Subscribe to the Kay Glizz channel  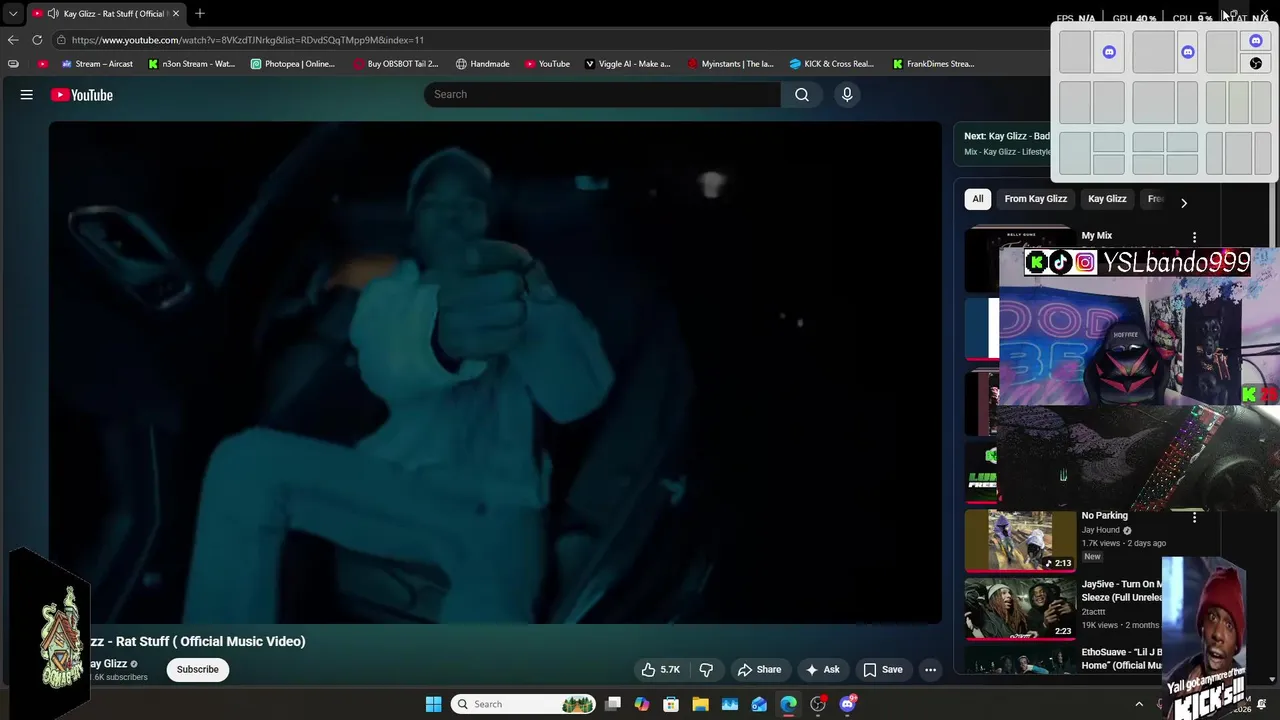click(x=198, y=670)
